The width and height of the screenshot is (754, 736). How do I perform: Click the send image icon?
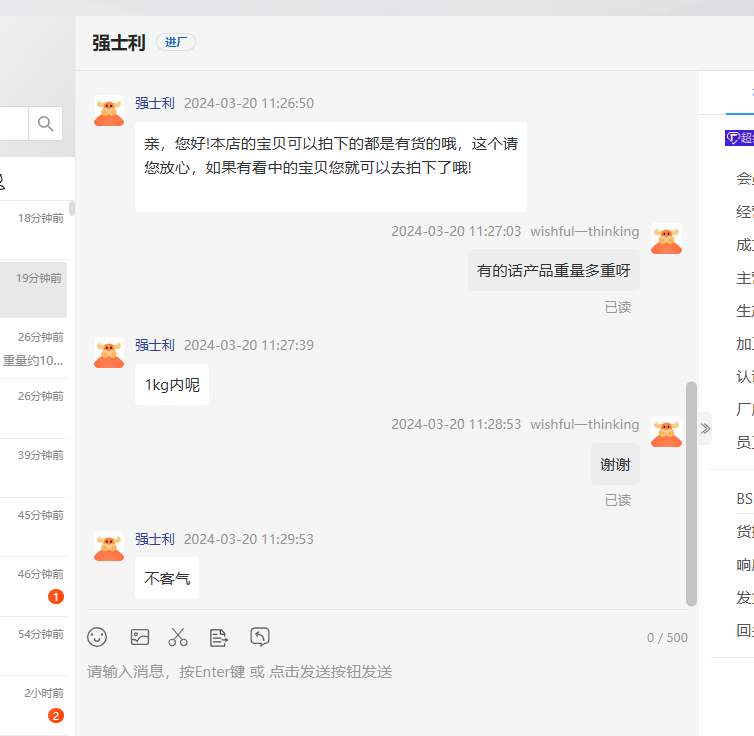click(140, 637)
